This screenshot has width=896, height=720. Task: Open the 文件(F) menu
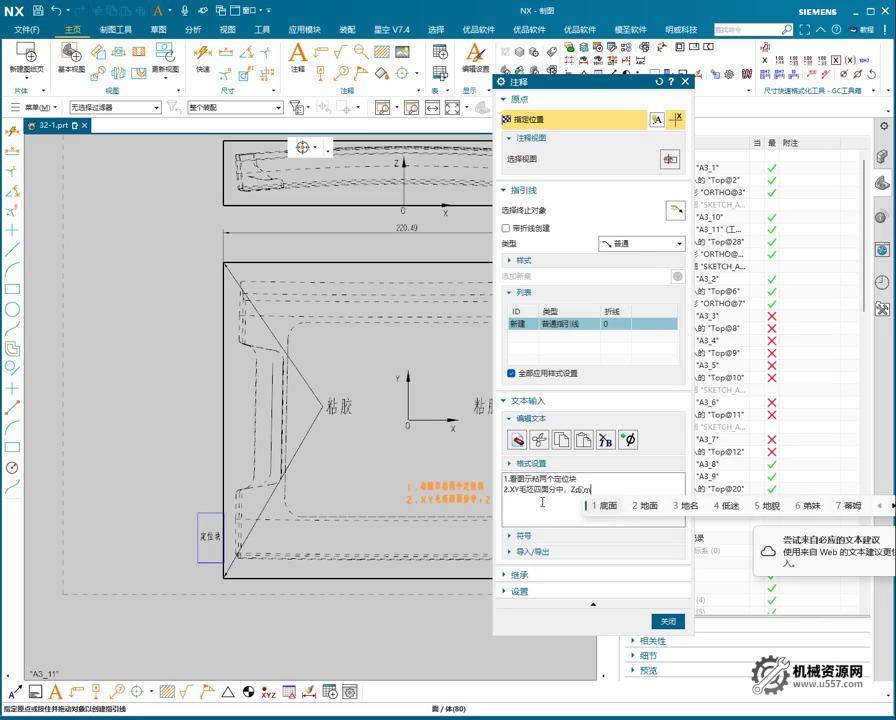[x=27, y=30]
